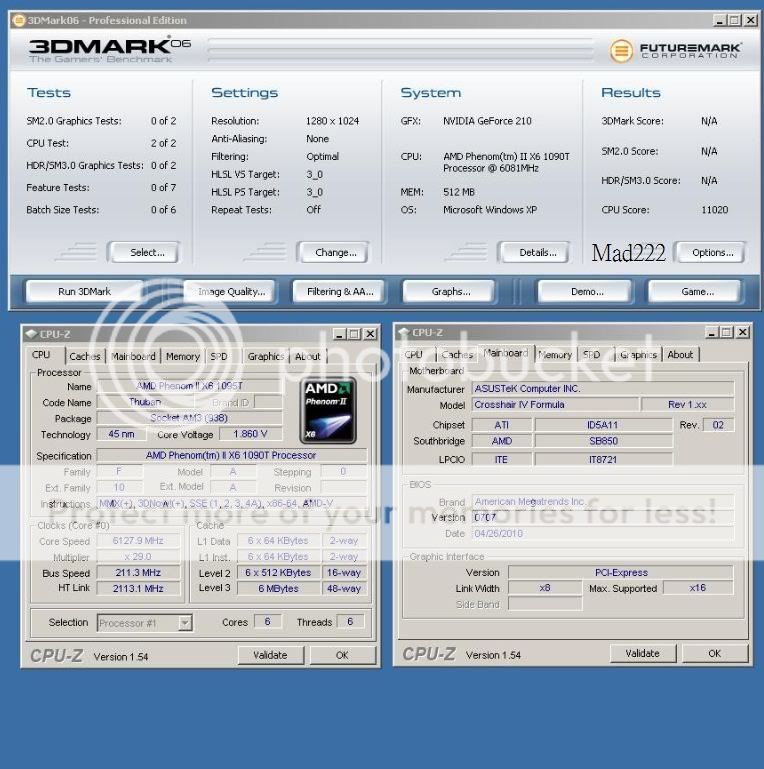764x769 pixels.
Task: Click Select... under Tests
Action: [x=147, y=252]
